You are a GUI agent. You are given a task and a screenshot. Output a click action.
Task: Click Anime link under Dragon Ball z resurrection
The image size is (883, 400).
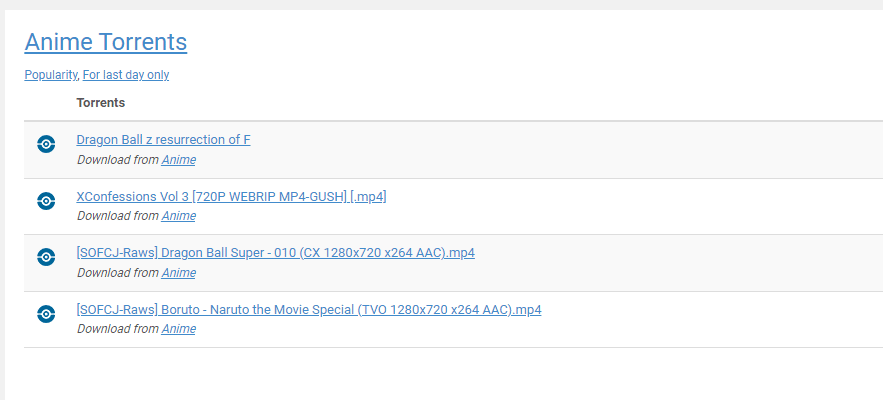click(179, 160)
